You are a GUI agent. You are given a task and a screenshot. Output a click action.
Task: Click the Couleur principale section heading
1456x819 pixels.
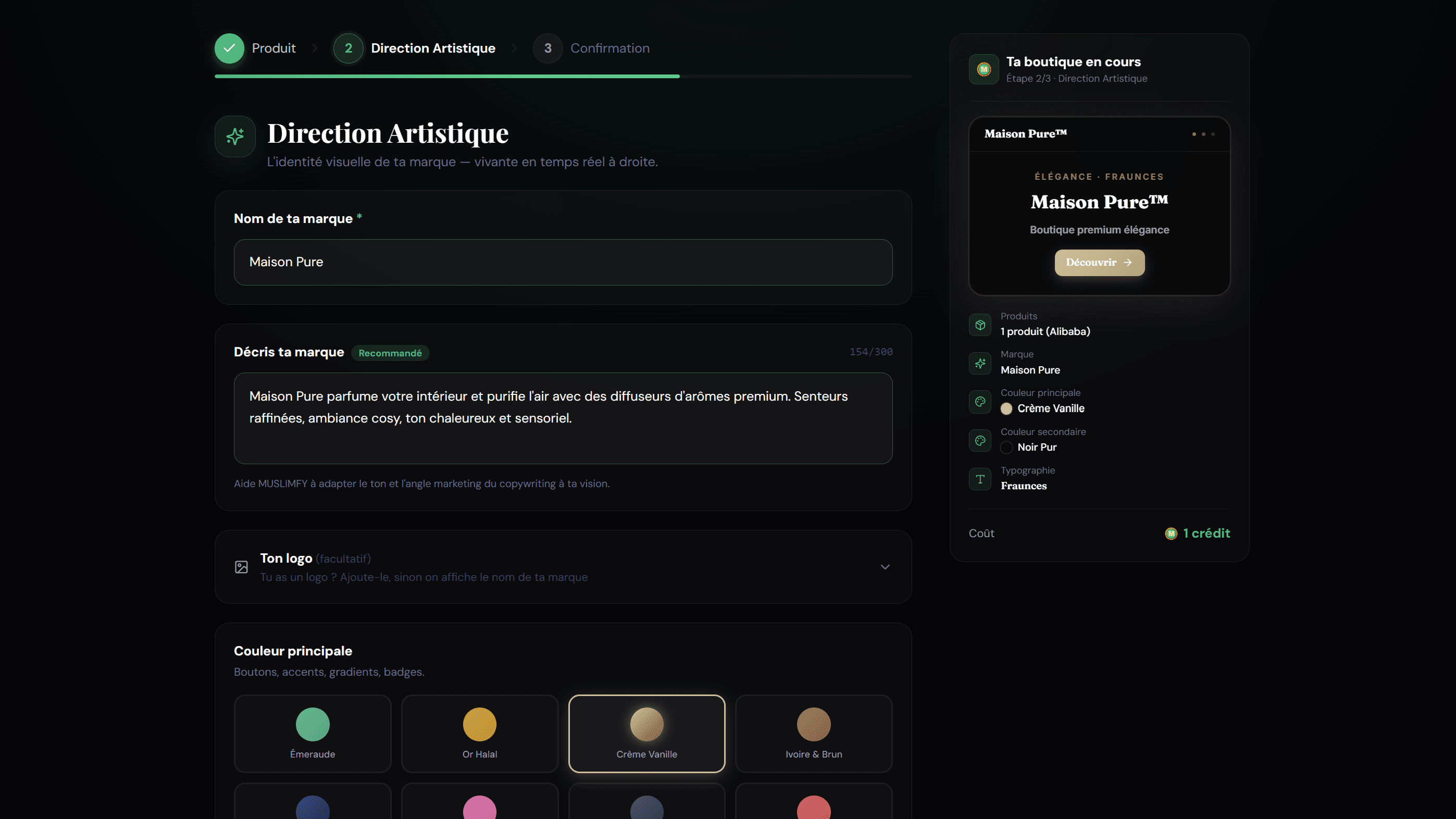293,651
